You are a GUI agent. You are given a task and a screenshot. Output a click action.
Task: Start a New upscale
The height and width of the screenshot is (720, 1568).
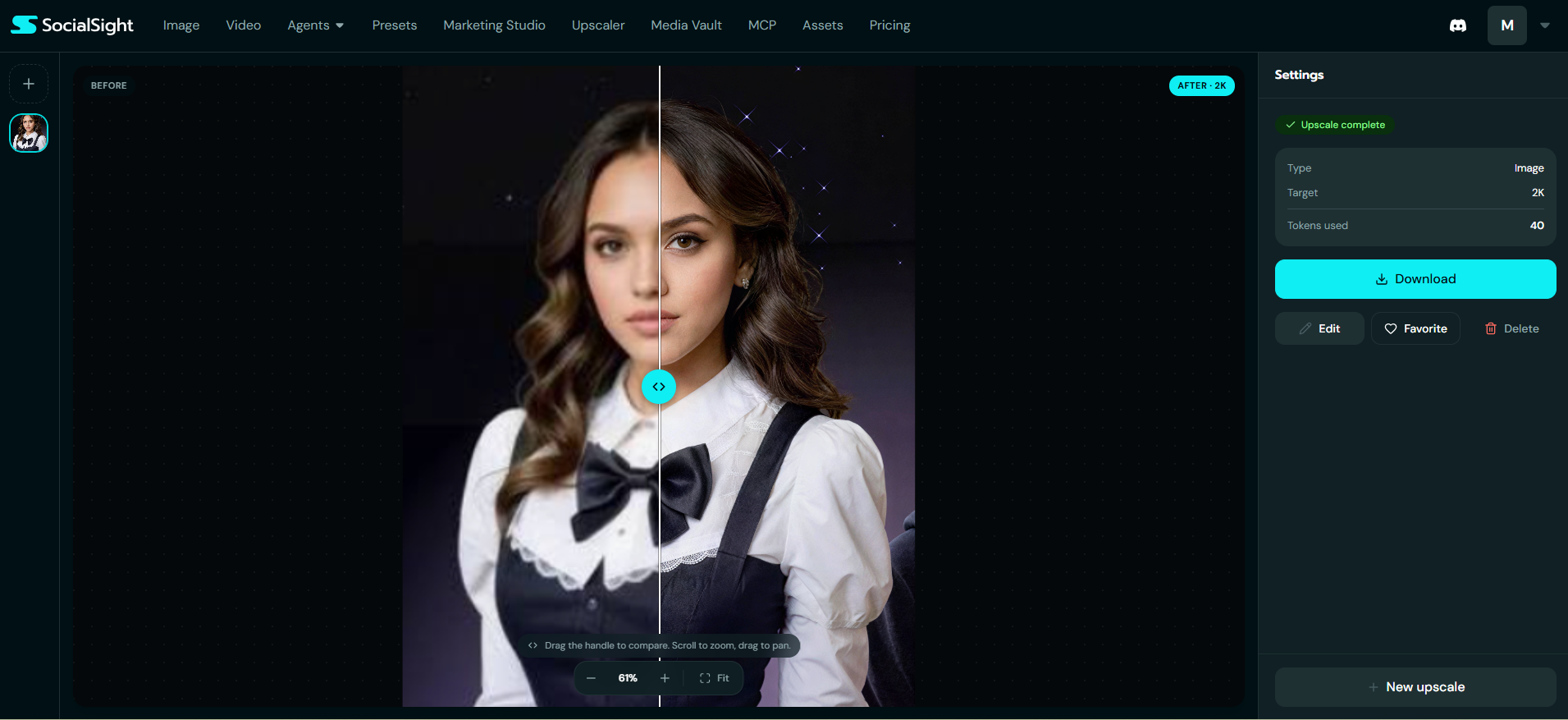point(1415,687)
